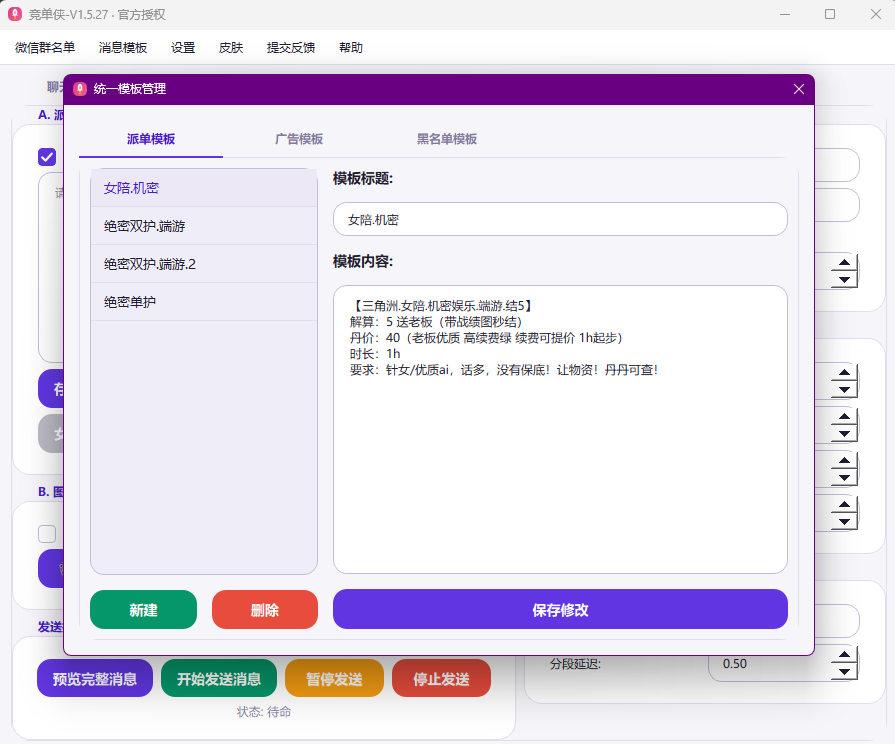This screenshot has width=895, height=744.
Task: Click inside the 模板内容 text area
Action: (x=560, y=429)
